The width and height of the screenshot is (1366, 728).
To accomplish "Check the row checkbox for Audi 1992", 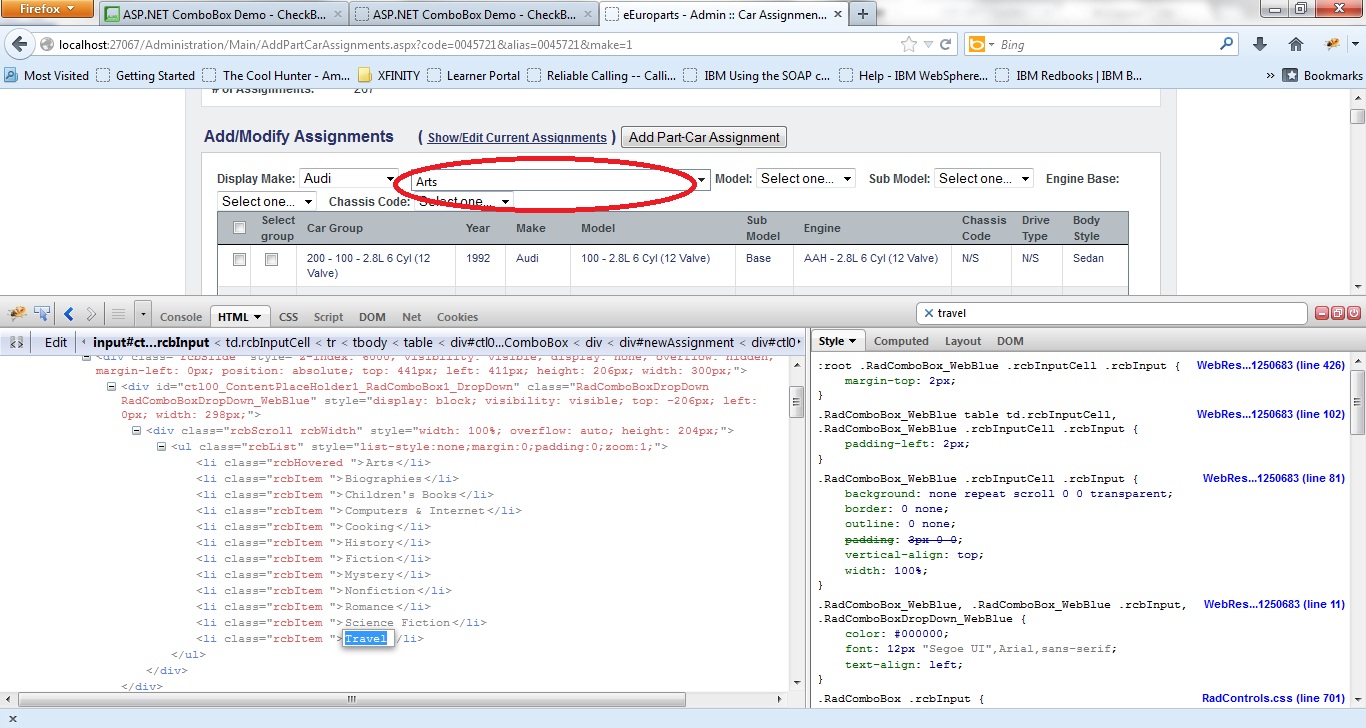I will coord(239,259).
